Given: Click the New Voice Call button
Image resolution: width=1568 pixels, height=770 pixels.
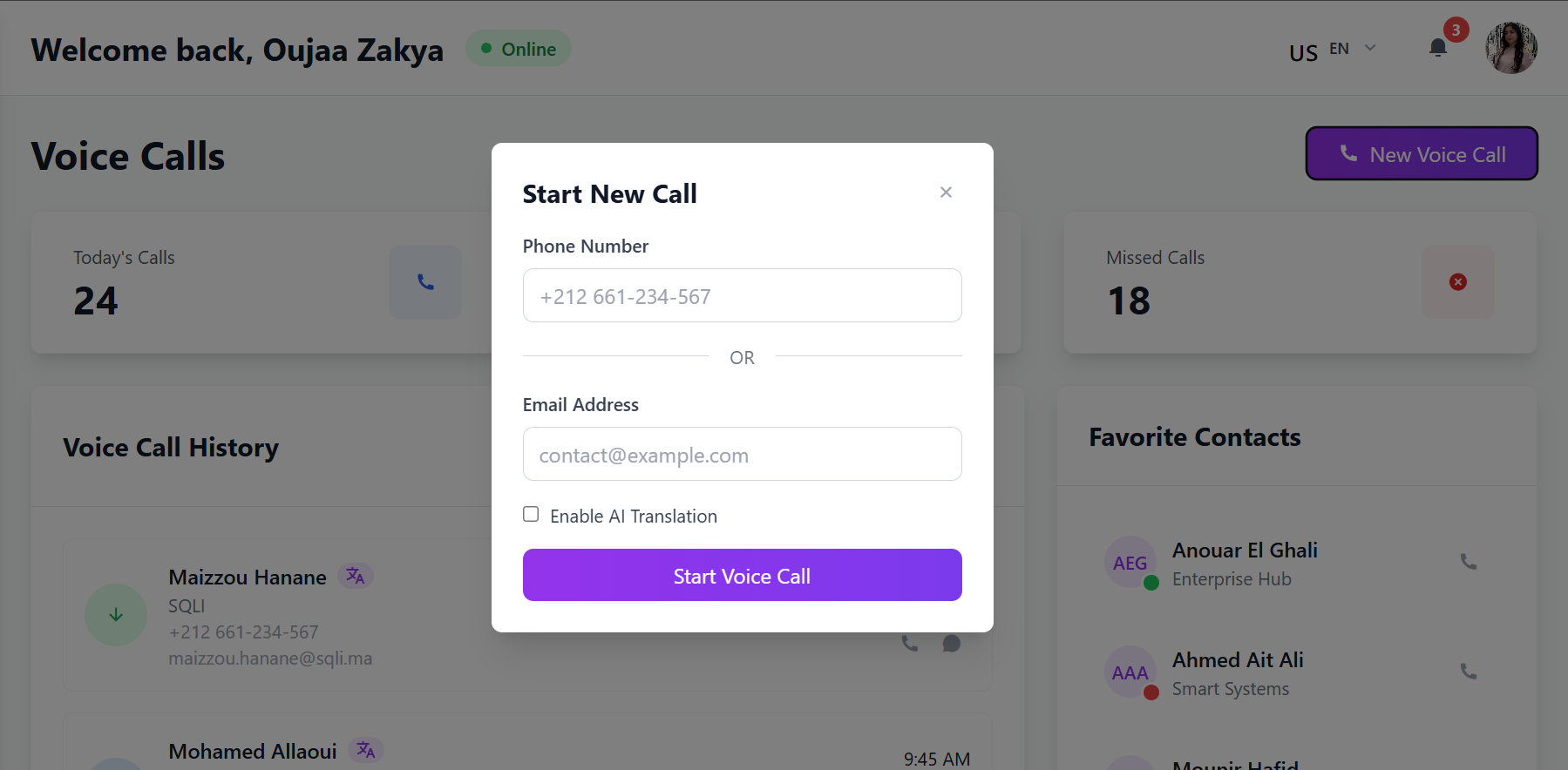Looking at the screenshot, I should pos(1421,154).
